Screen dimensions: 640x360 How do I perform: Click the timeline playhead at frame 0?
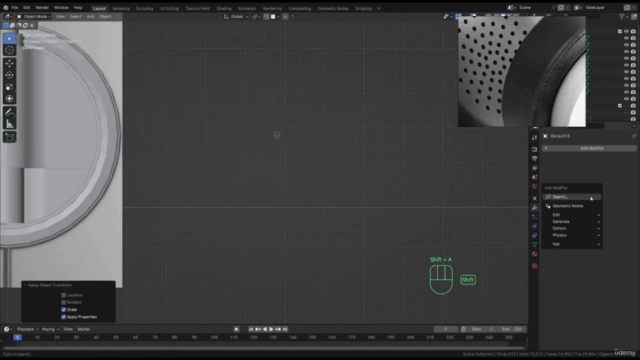[17, 338]
